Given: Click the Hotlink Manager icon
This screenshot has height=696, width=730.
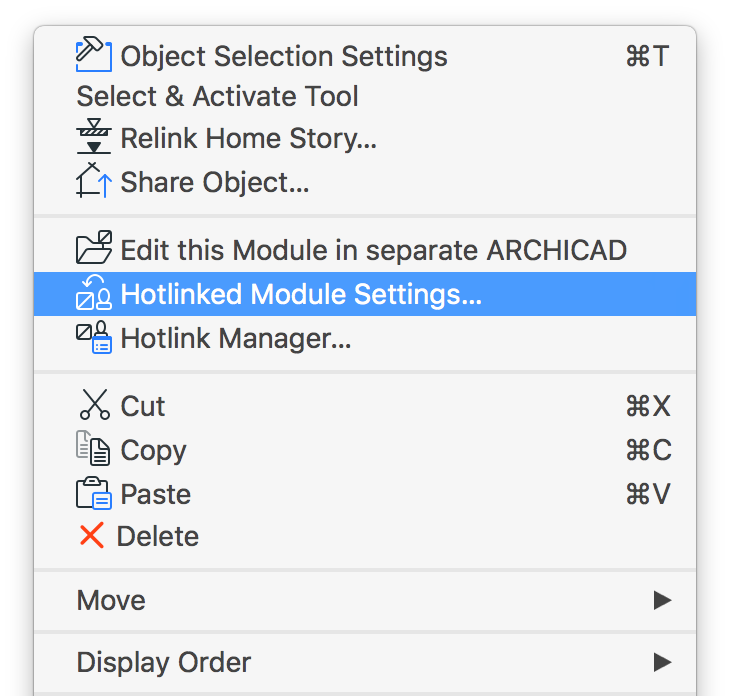Looking at the screenshot, I should click(x=94, y=337).
